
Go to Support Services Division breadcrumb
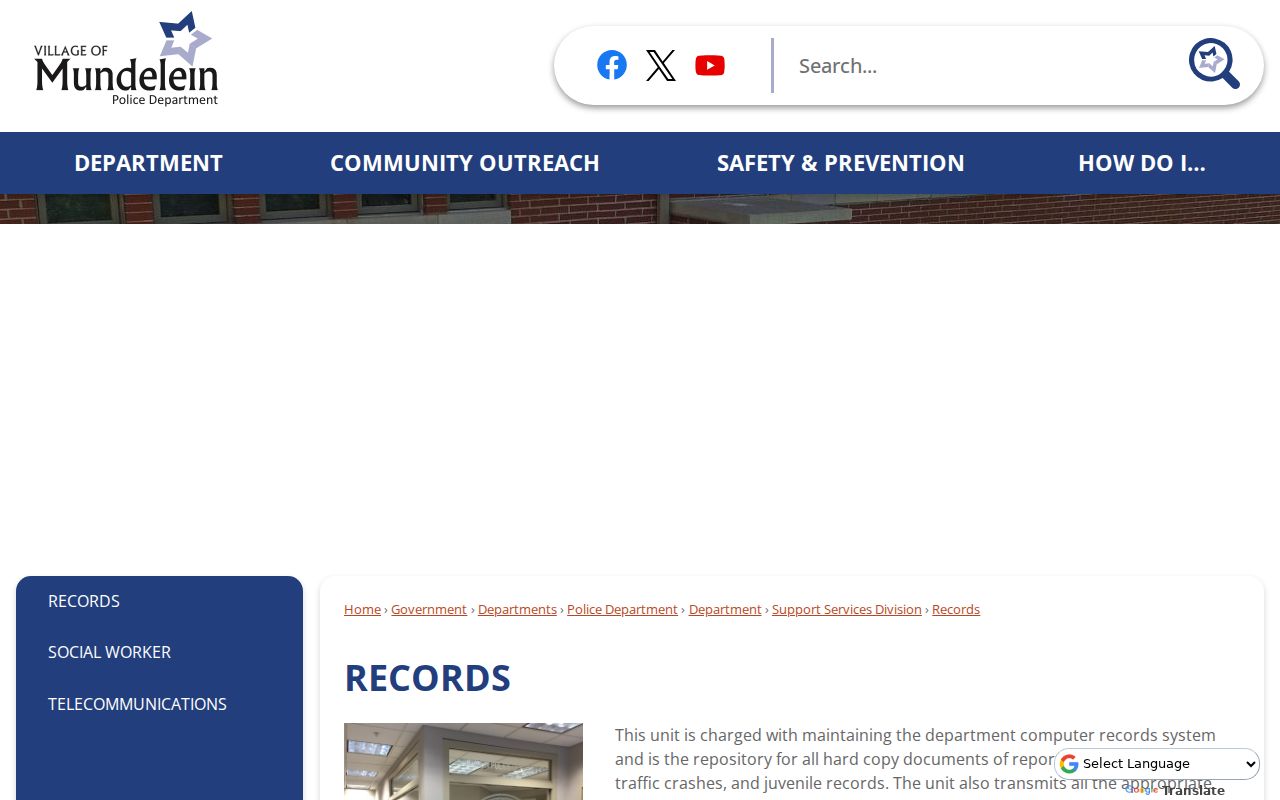(847, 609)
